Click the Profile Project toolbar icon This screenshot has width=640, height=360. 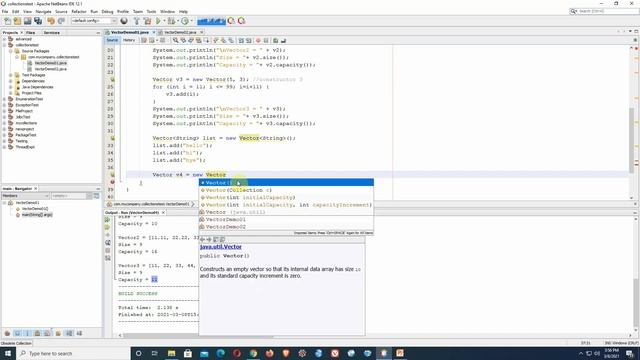tap(185, 21)
